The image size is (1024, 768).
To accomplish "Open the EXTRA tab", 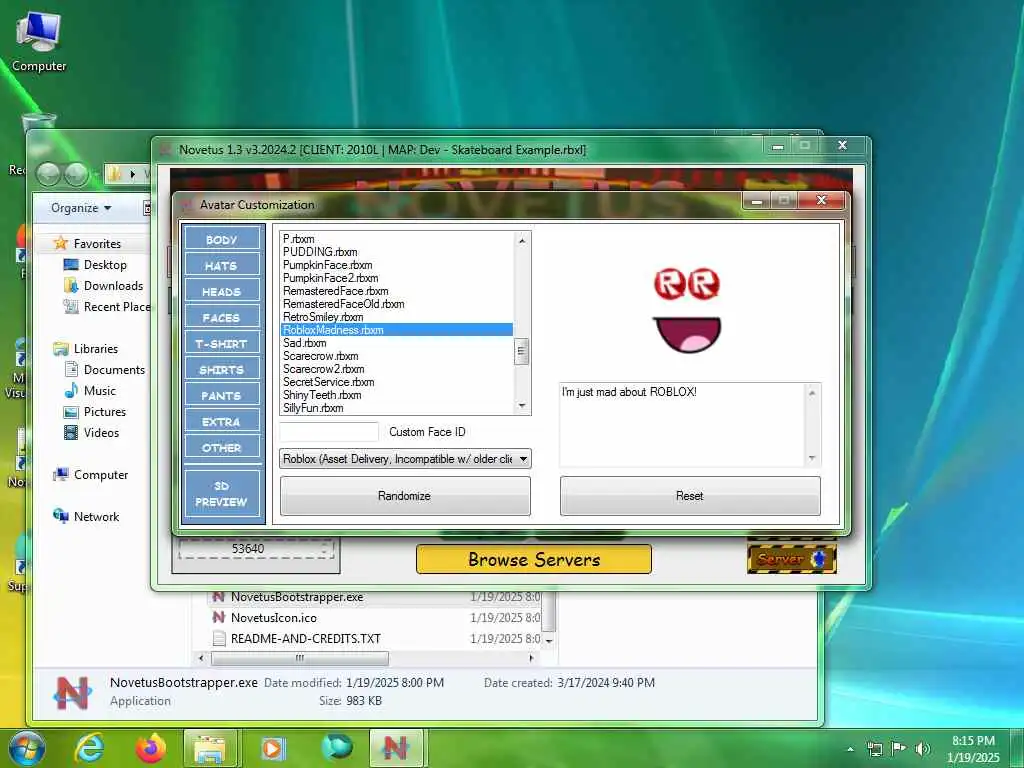I will [222, 422].
